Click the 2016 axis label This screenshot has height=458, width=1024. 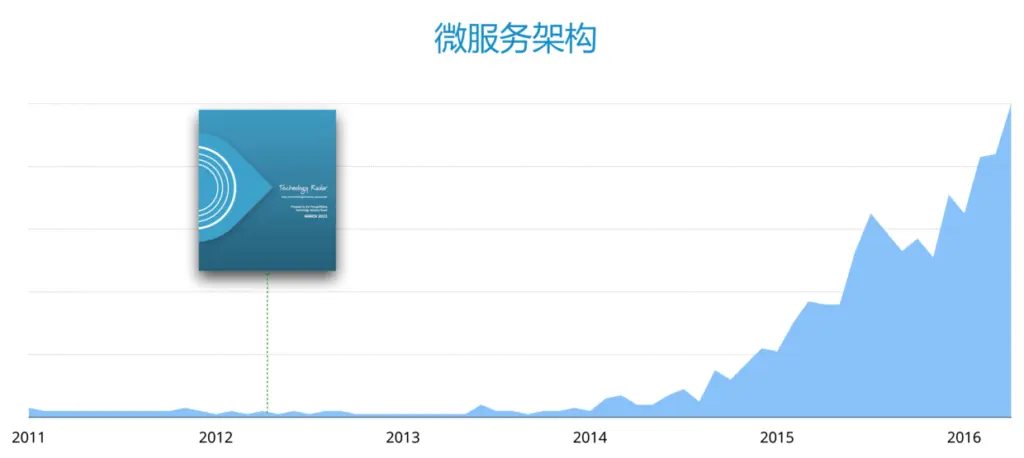(x=964, y=437)
